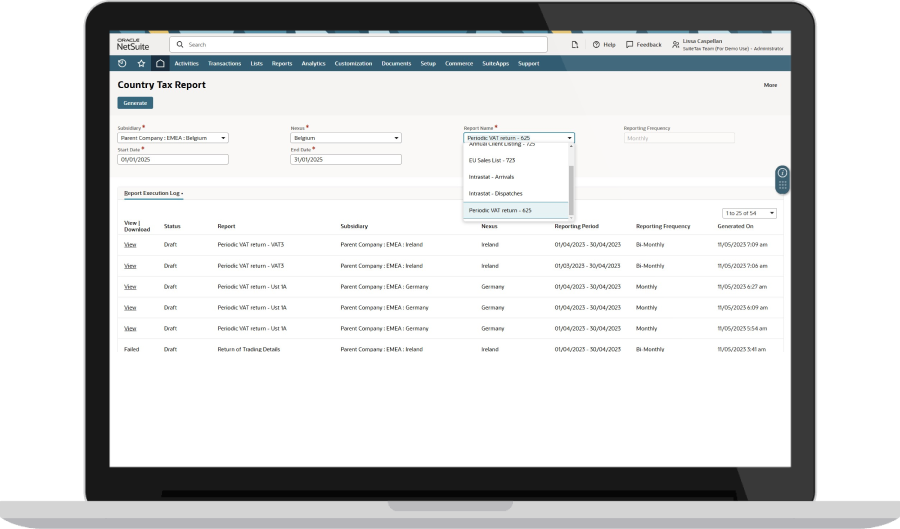Open the user role profile icon
Viewport: 900px width, 529px height.
676,45
